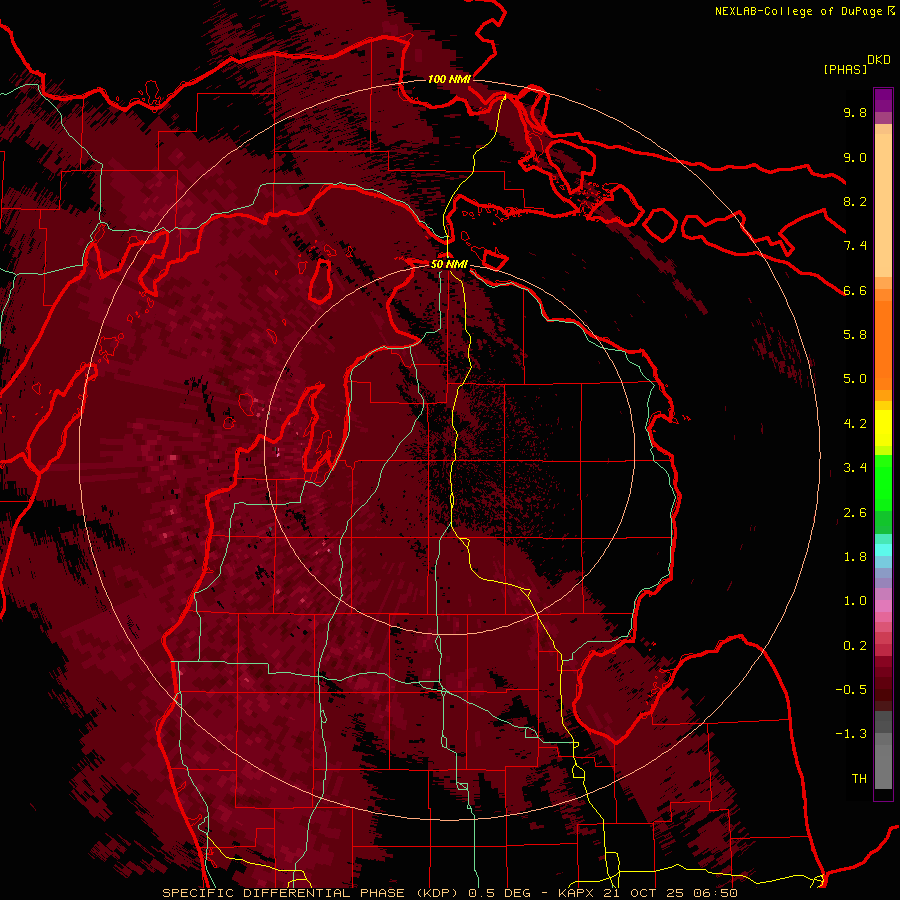
Task: Click the 9.8 legend value
Action: tap(855, 112)
